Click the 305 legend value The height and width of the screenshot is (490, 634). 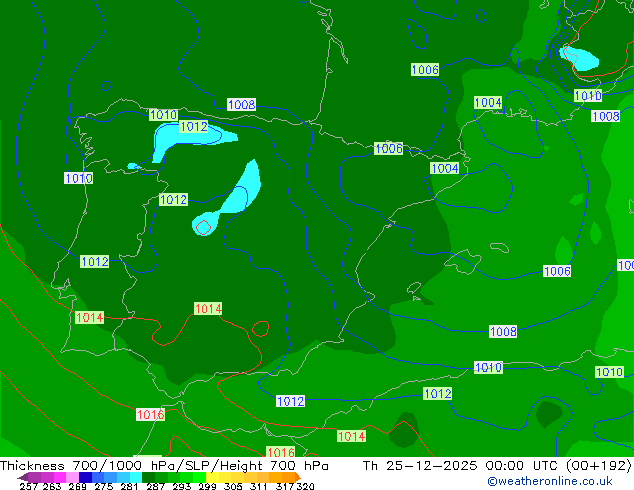coord(233,486)
